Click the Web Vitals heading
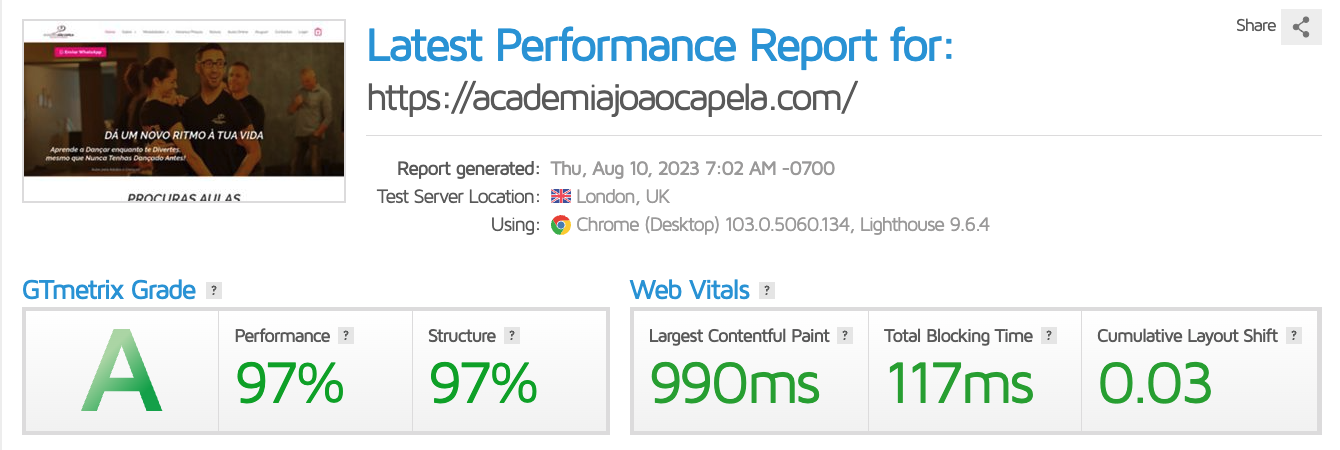Viewport: 1340px width, 450px height. 689,291
